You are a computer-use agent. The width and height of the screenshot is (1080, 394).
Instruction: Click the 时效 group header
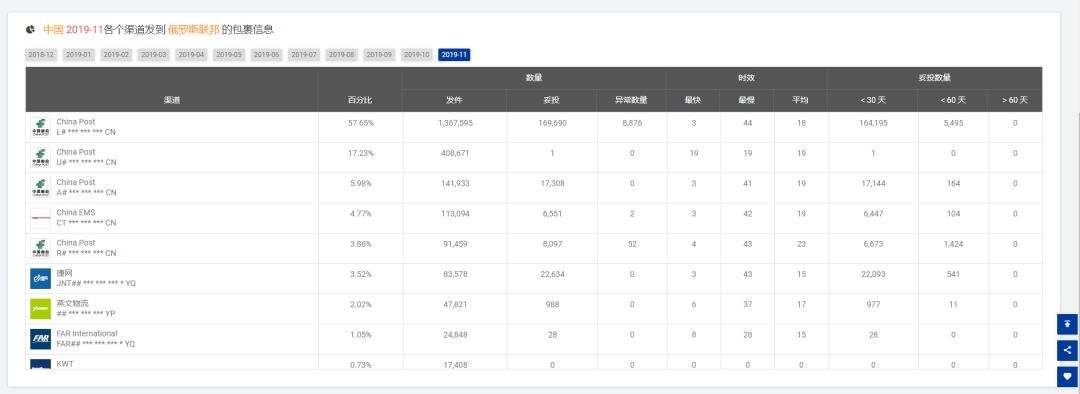(x=747, y=78)
